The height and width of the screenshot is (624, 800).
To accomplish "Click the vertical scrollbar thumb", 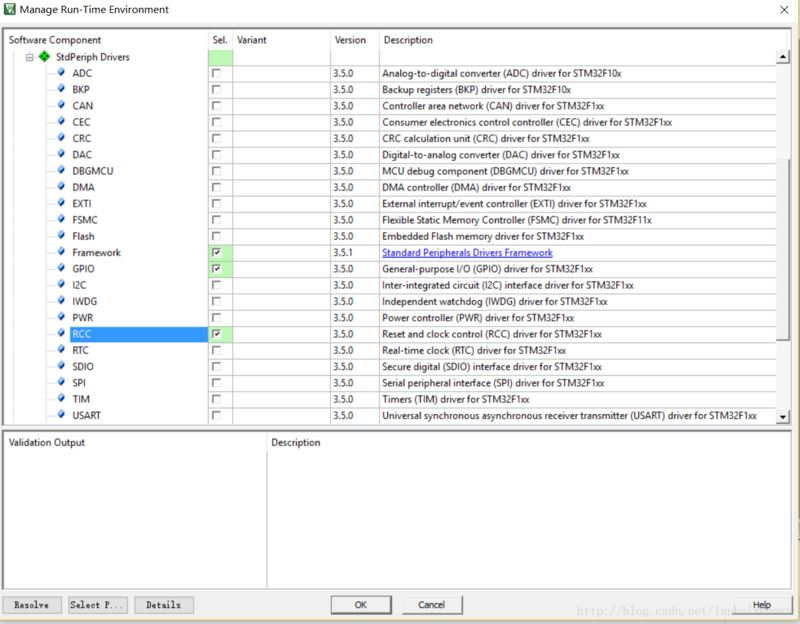I will (x=783, y=249).
